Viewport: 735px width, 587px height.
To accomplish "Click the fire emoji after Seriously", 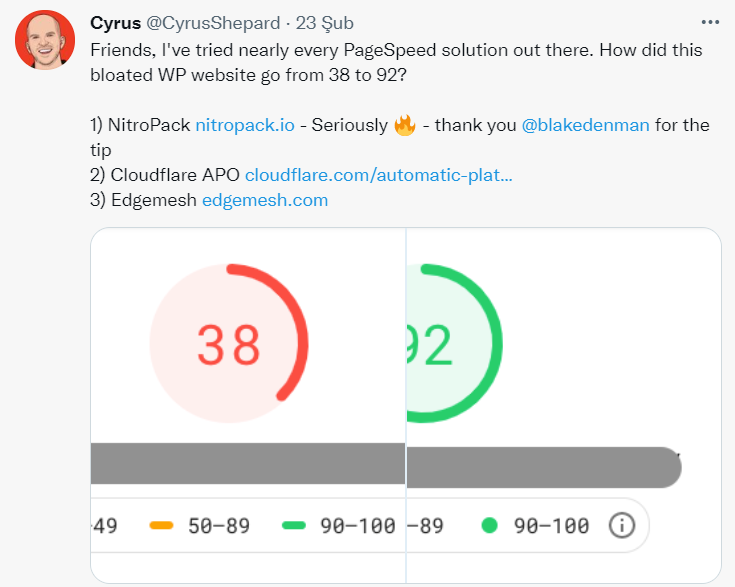I will point(405,125).
